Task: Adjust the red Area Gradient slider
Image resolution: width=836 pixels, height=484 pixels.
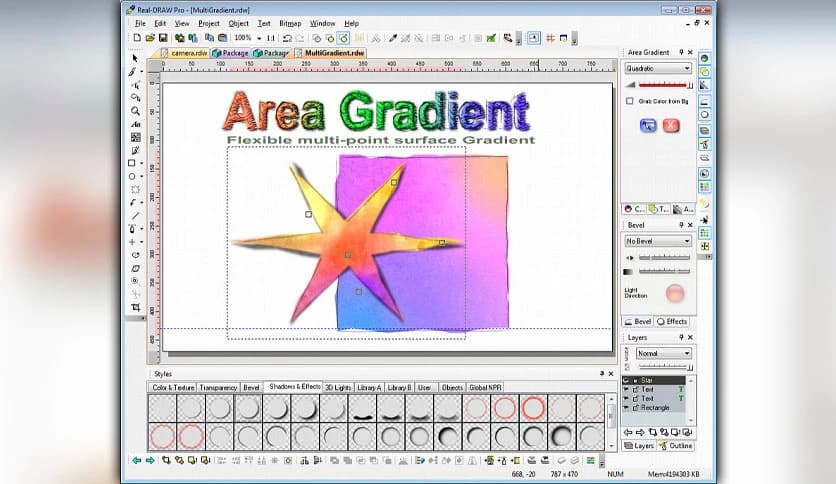Action: coord(665,85)
